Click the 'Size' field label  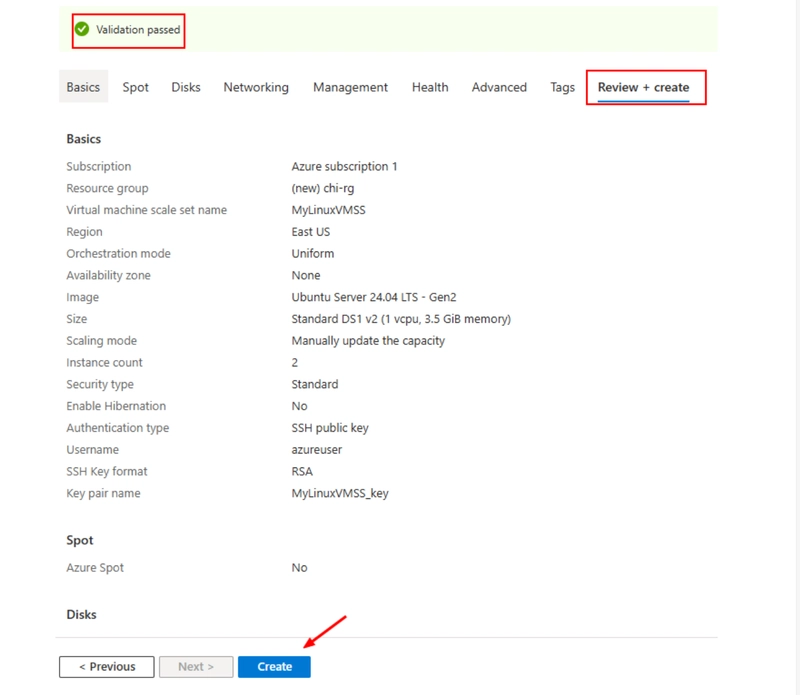pyautogui.click(x=77, y=319)
